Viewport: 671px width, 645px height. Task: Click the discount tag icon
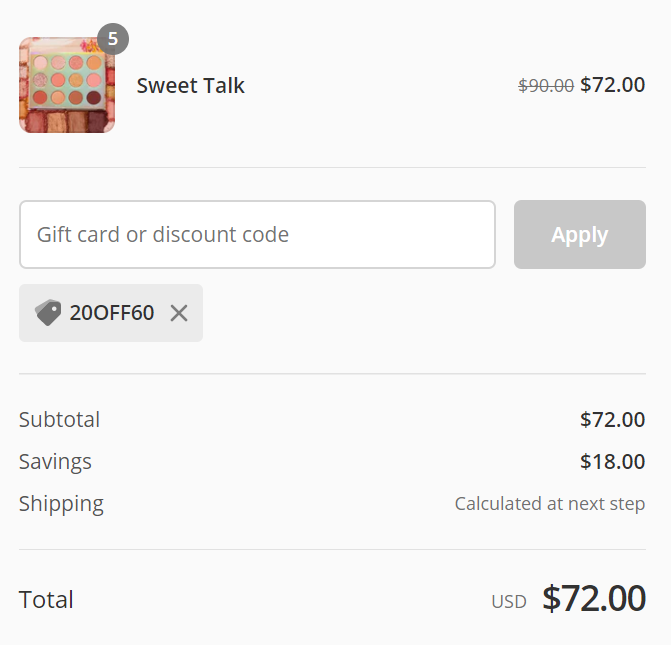pos(48,312)
